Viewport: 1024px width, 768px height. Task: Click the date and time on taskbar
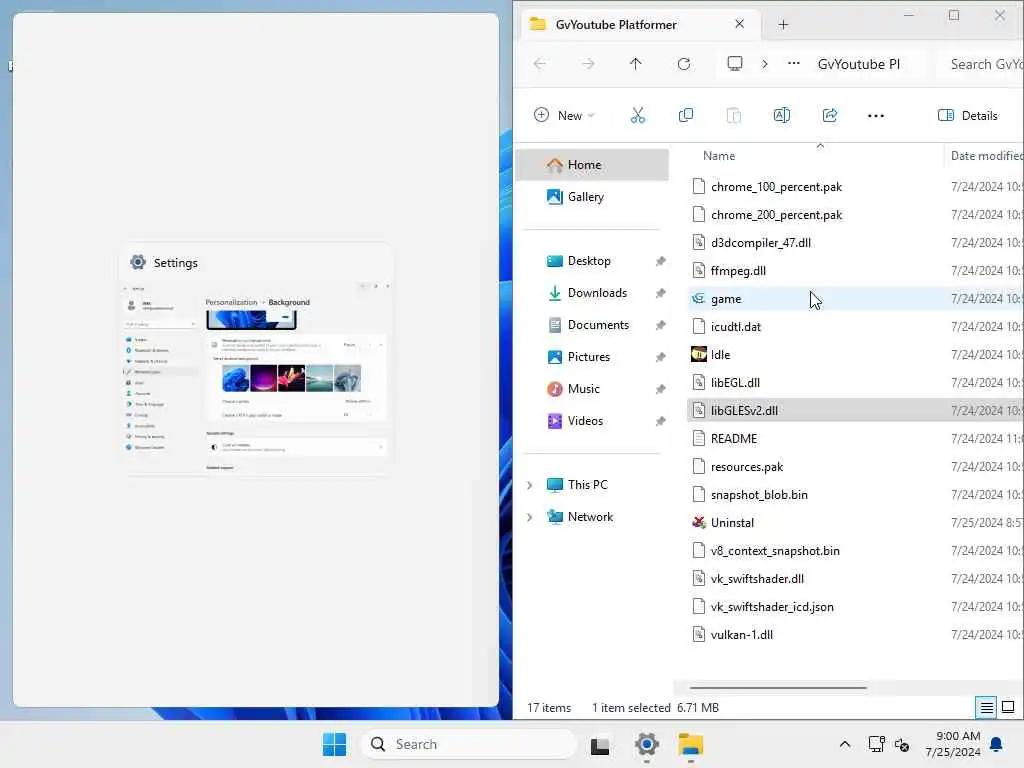click(953, 744)
